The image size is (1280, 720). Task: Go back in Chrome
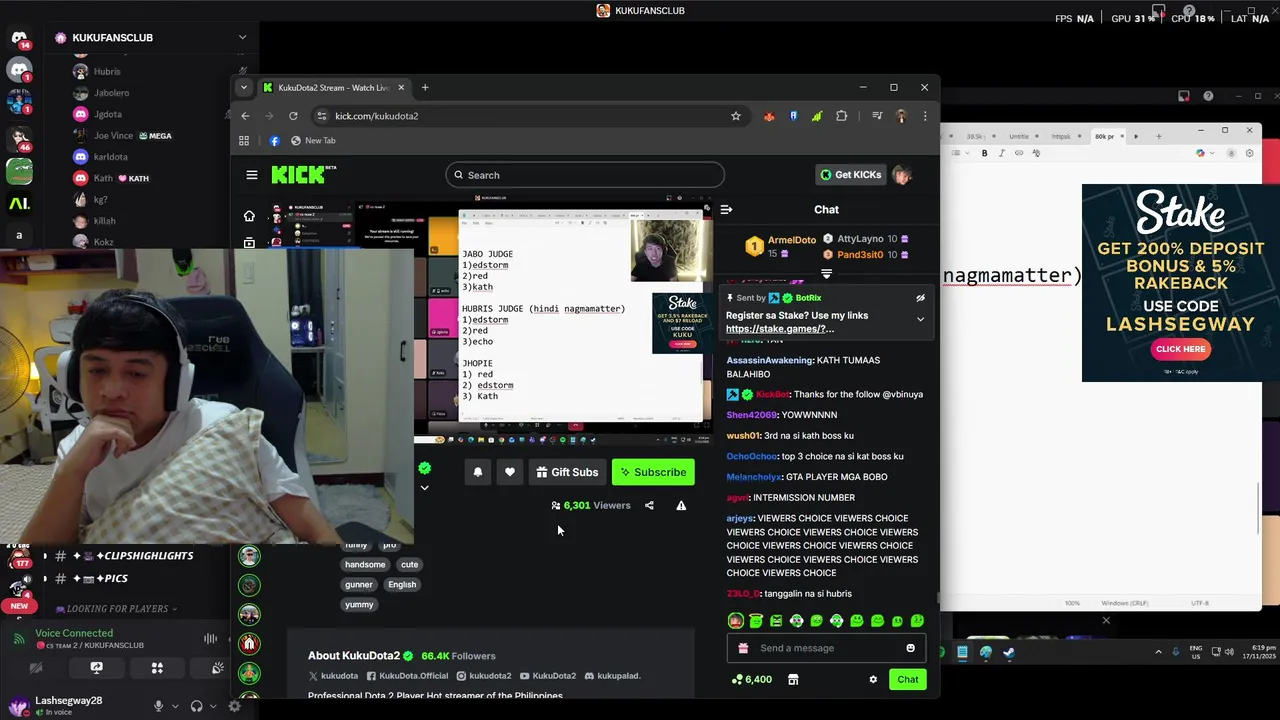click(x=245, y=116)
